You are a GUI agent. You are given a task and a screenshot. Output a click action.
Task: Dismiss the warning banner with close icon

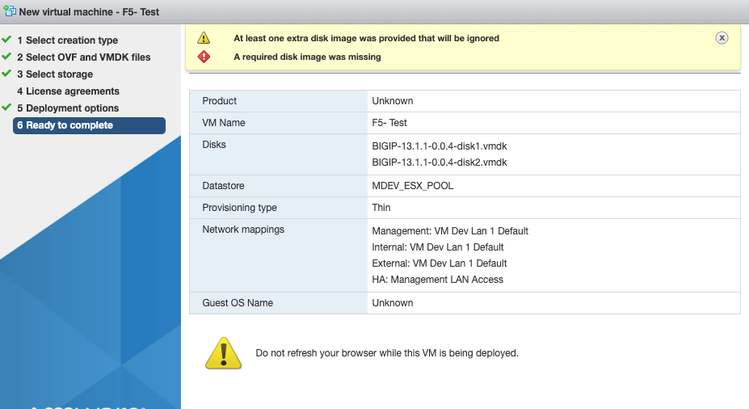coord(722,37)
